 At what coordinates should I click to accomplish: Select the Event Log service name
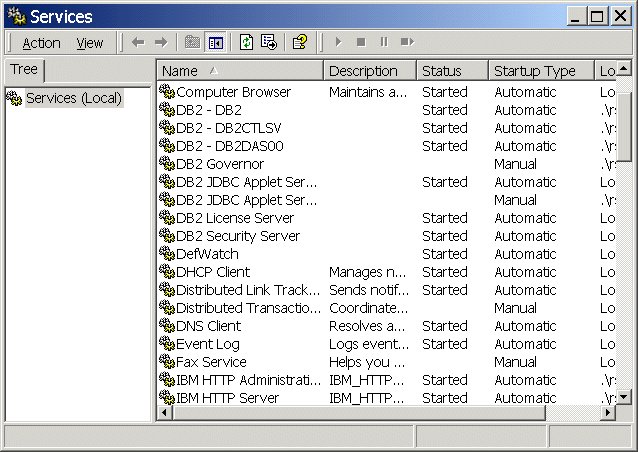(208, 344)
